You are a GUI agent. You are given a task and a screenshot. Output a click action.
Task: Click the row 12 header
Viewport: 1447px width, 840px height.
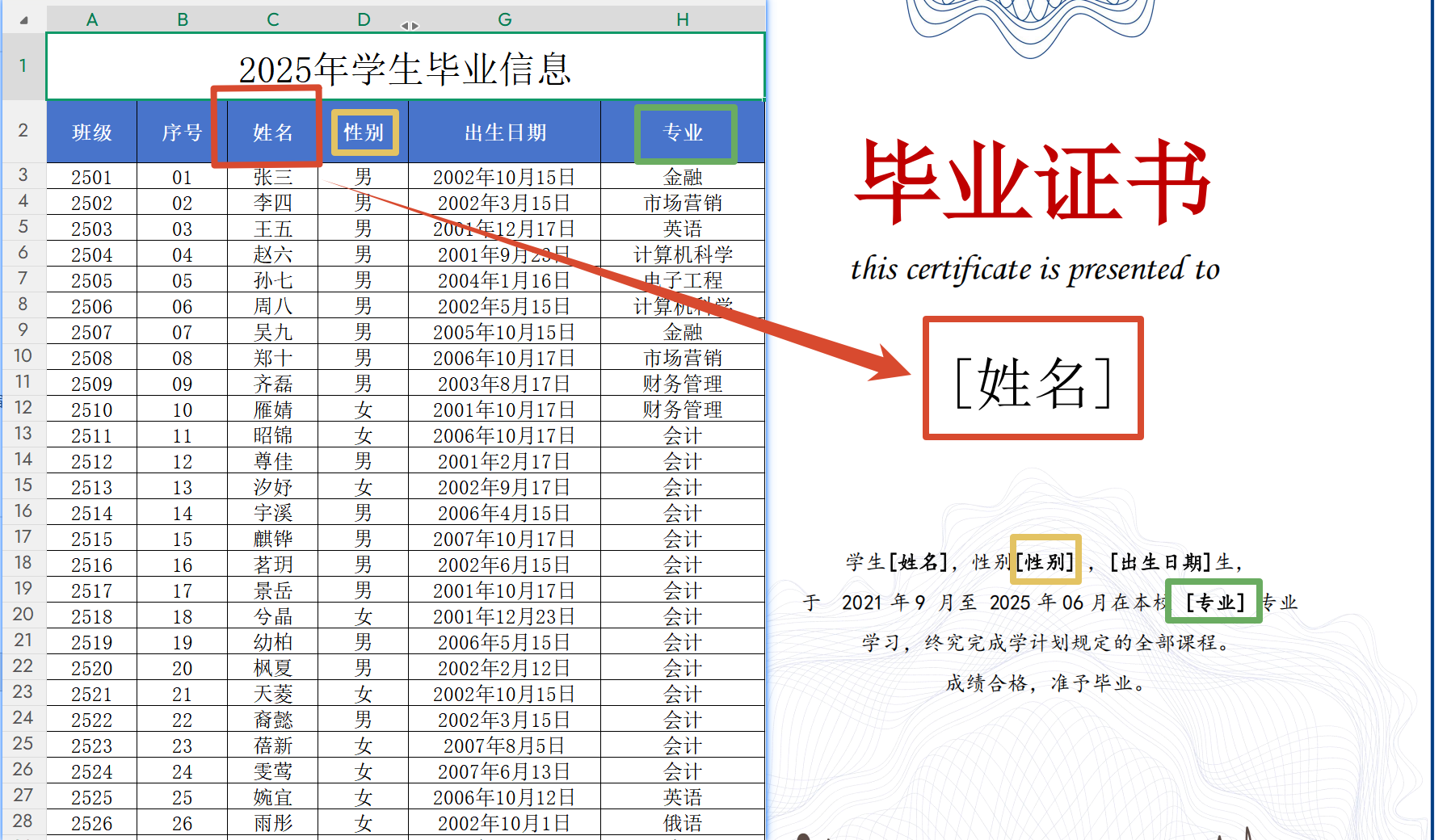[23, 409]
